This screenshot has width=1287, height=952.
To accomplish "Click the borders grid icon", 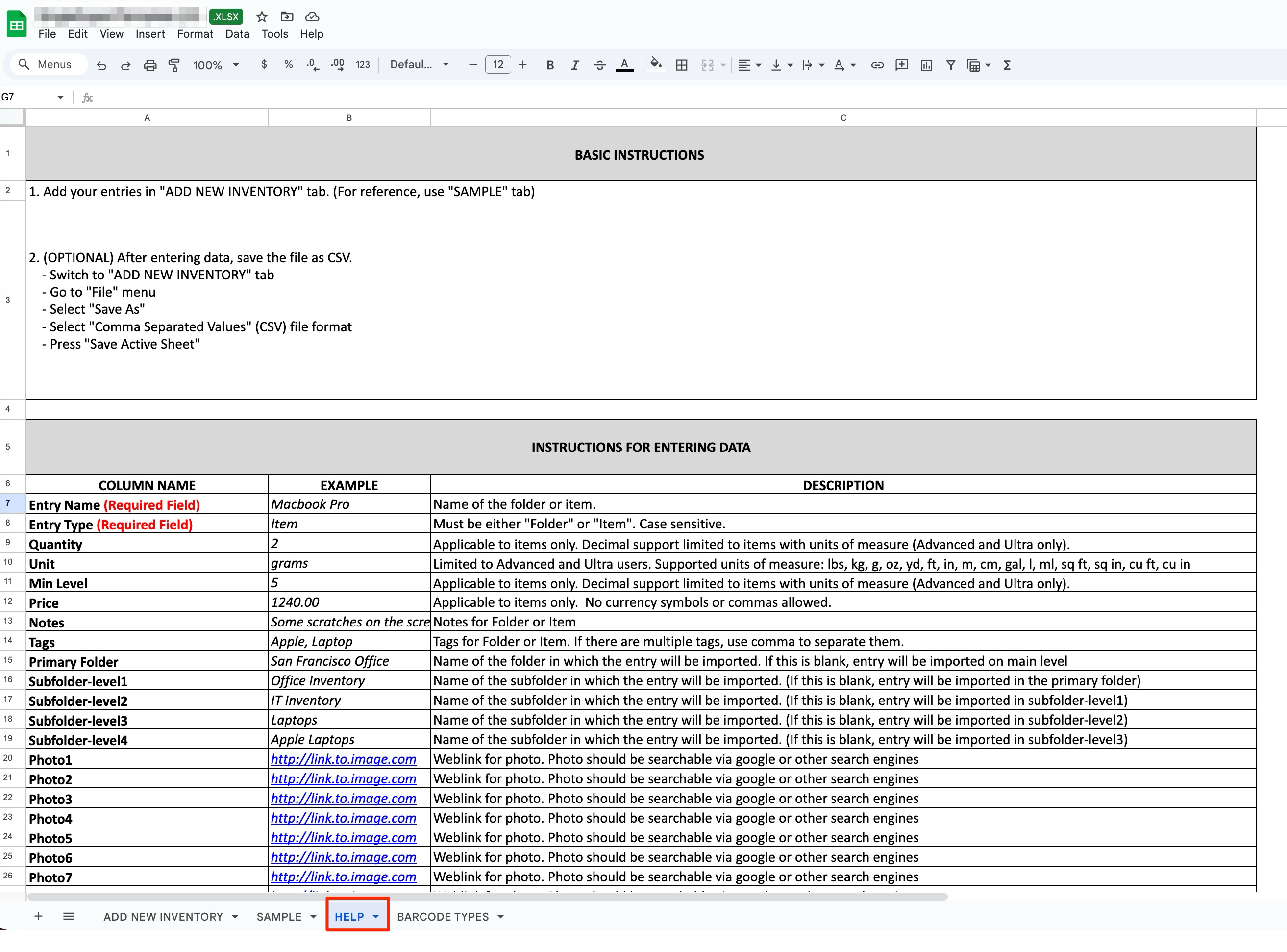I will (682, 65).
